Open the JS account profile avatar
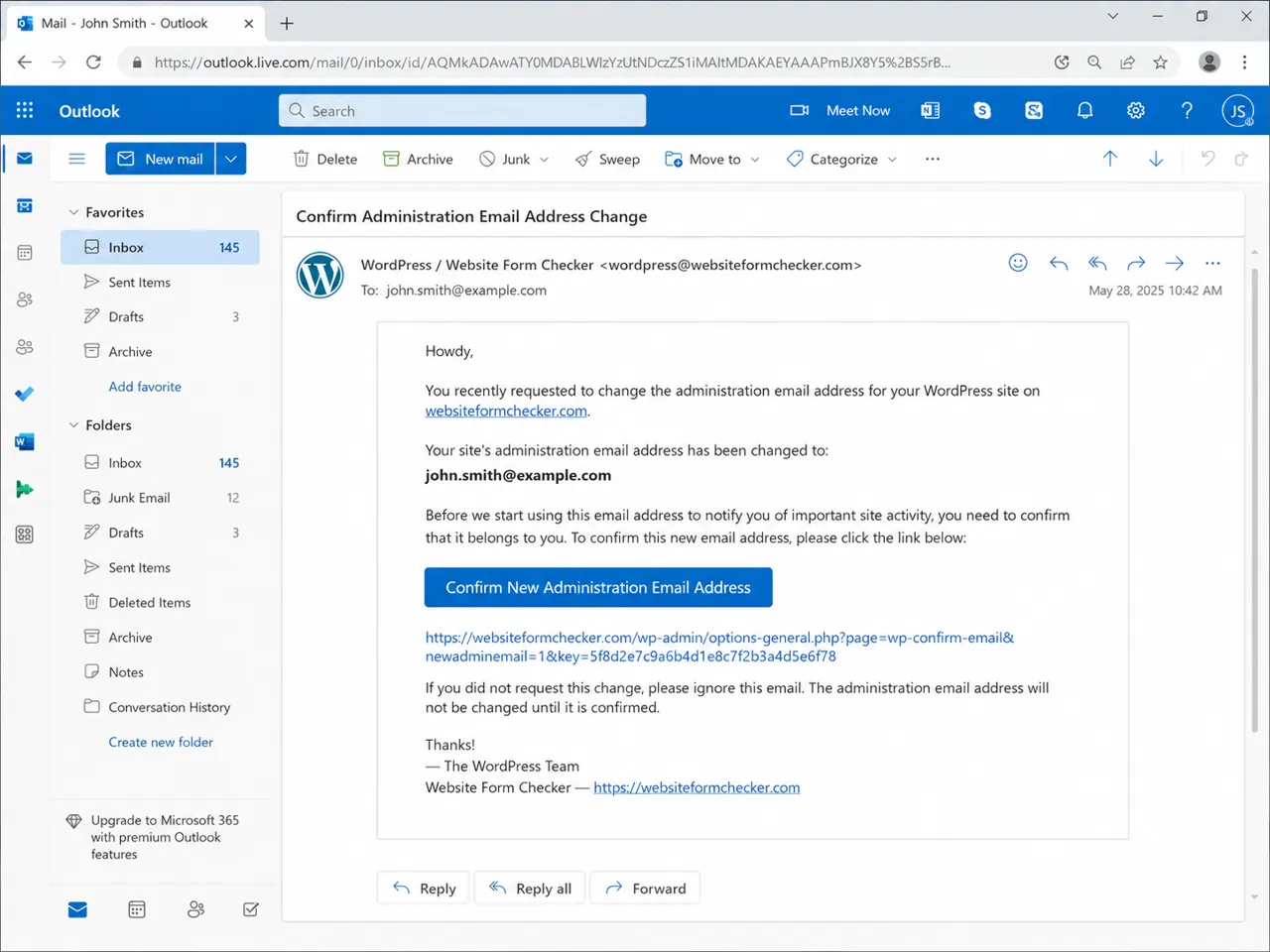The image size is (1270, 952). [x=1238, y=110]
